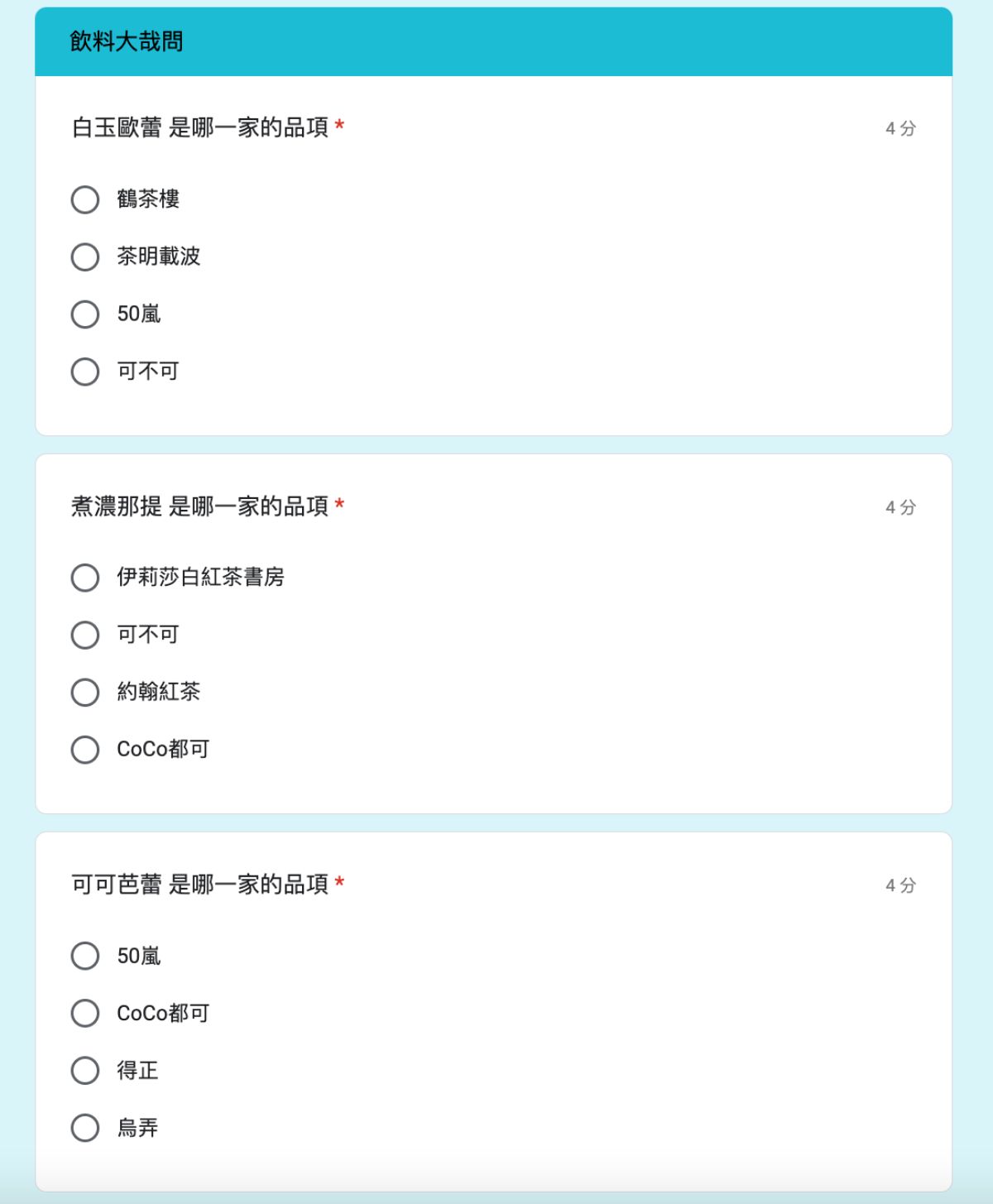Click the 4 分 label of 可可芭蕾 question

900,885
